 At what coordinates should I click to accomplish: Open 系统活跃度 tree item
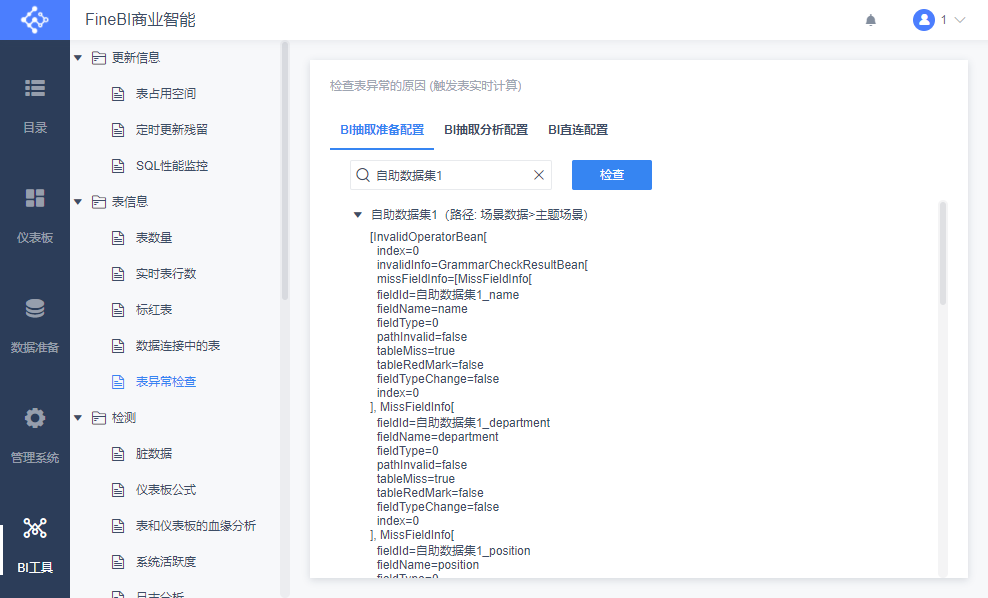[166, 561]
